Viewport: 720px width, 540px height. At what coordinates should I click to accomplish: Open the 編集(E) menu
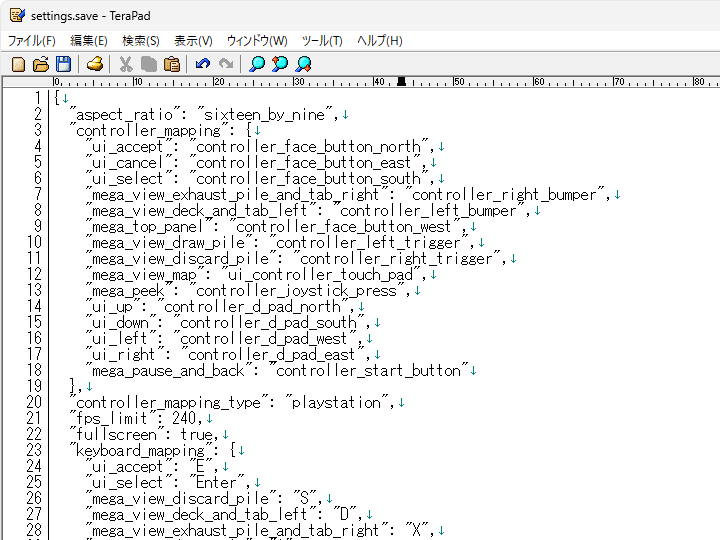88,41
